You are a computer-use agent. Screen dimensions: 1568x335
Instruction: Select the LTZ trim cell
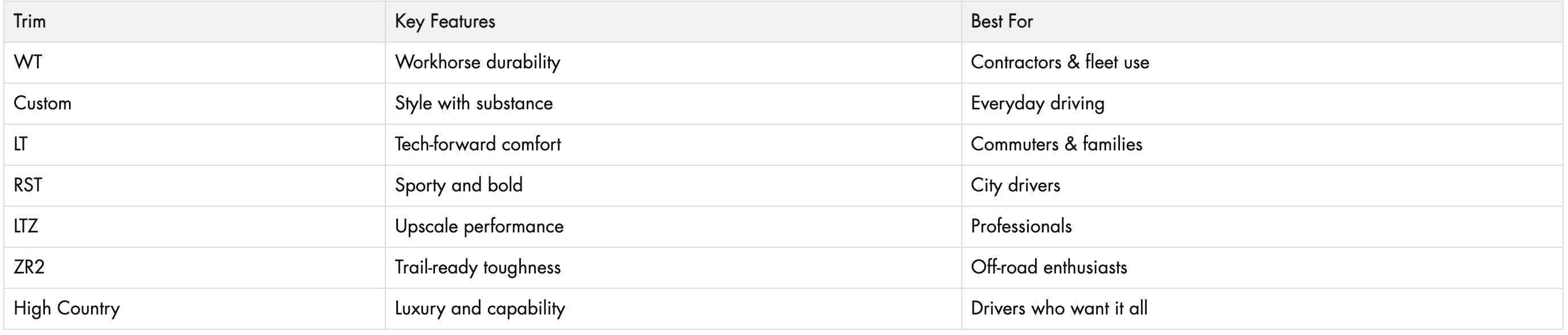tap(26, 227)
